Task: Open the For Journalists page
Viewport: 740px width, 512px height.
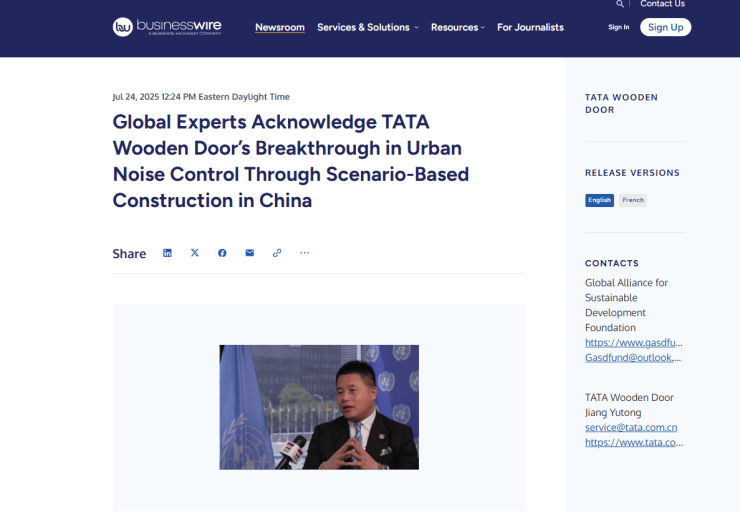Action: pyautogui.click(x=530, y=27)
